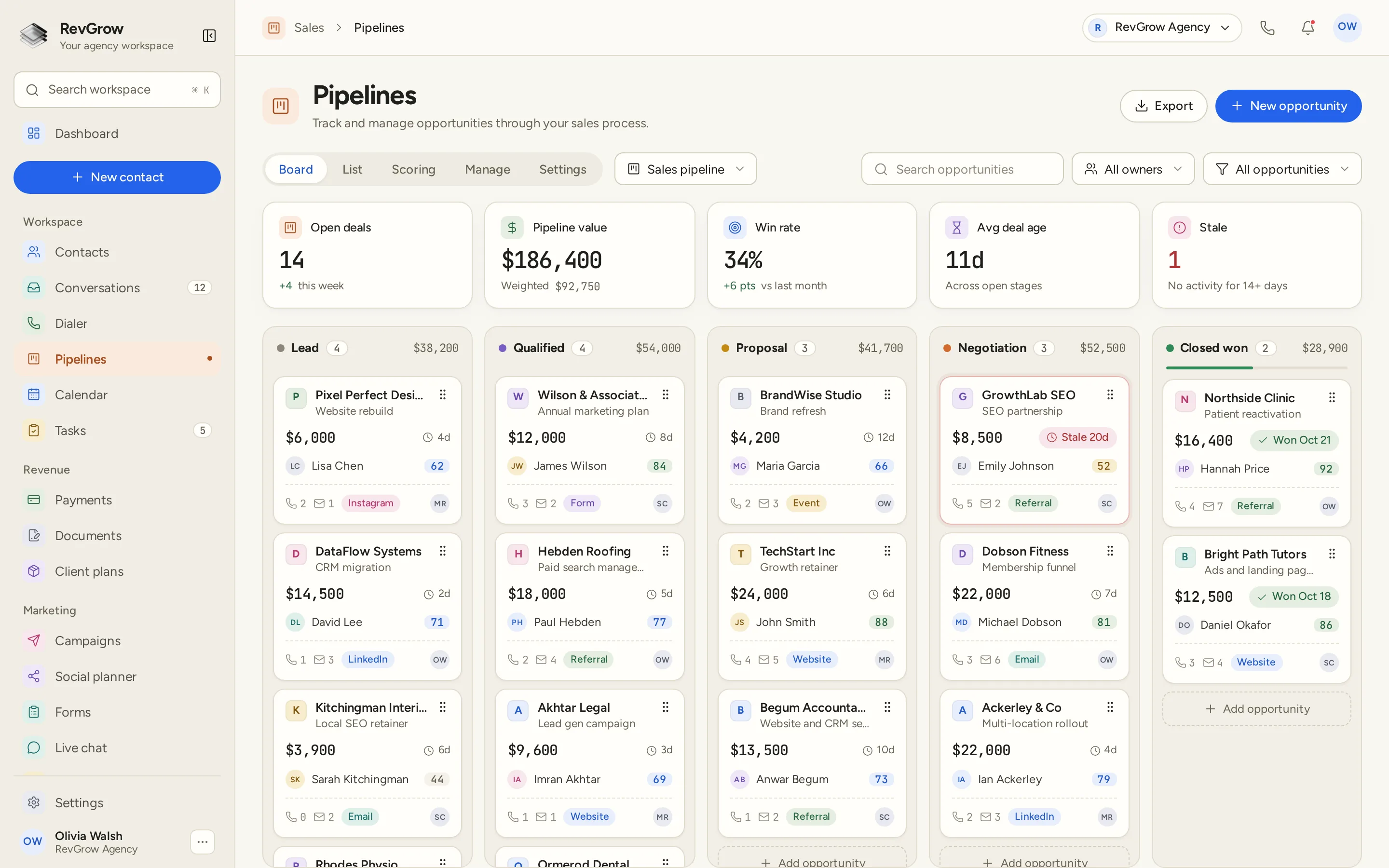Image resolution: width=1389 pixels, height=868 pixels.
Task: Switch to the Manage tab
Action: point(487,169)
